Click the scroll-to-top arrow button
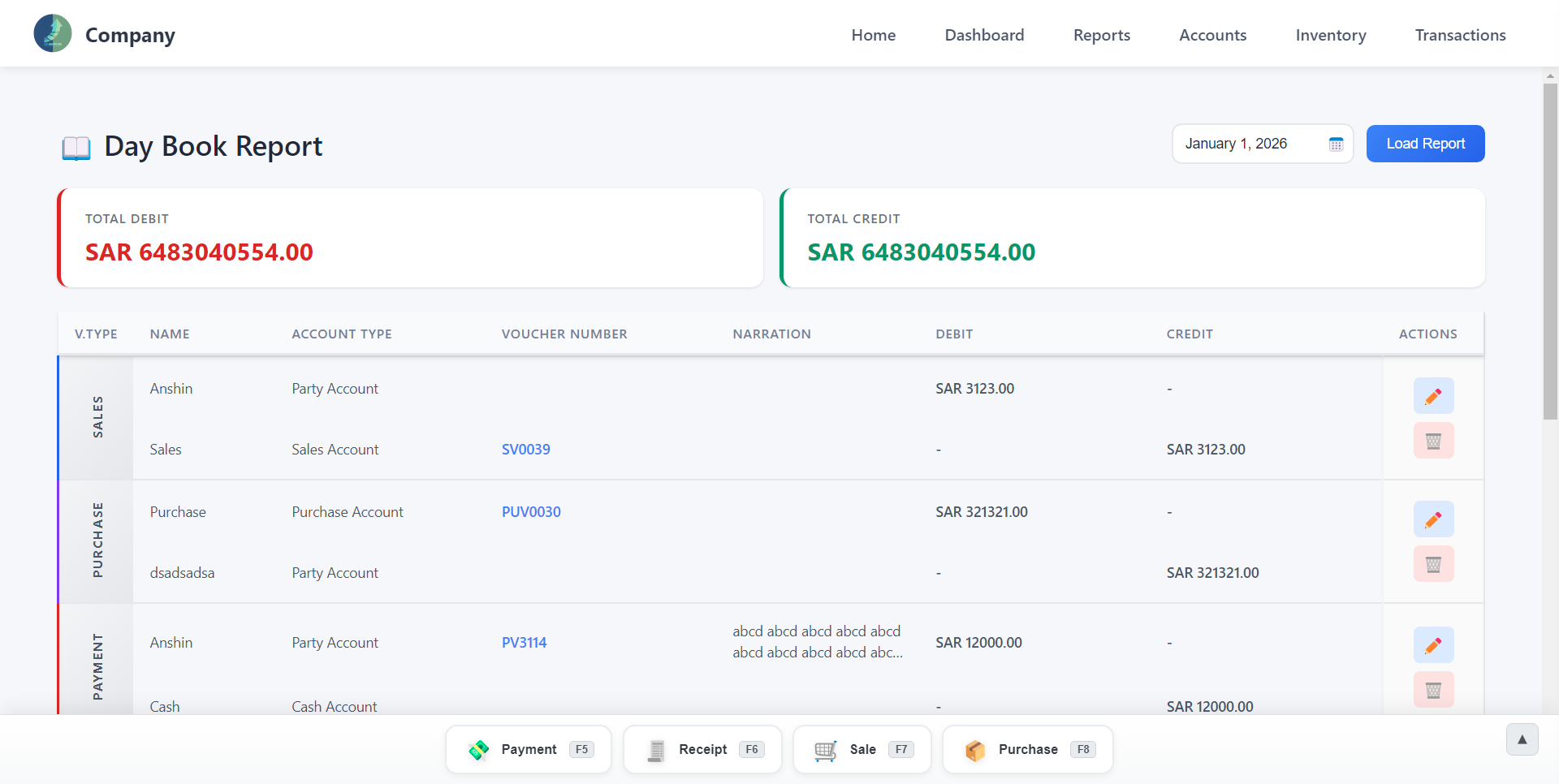 [x=1522, y=739]
